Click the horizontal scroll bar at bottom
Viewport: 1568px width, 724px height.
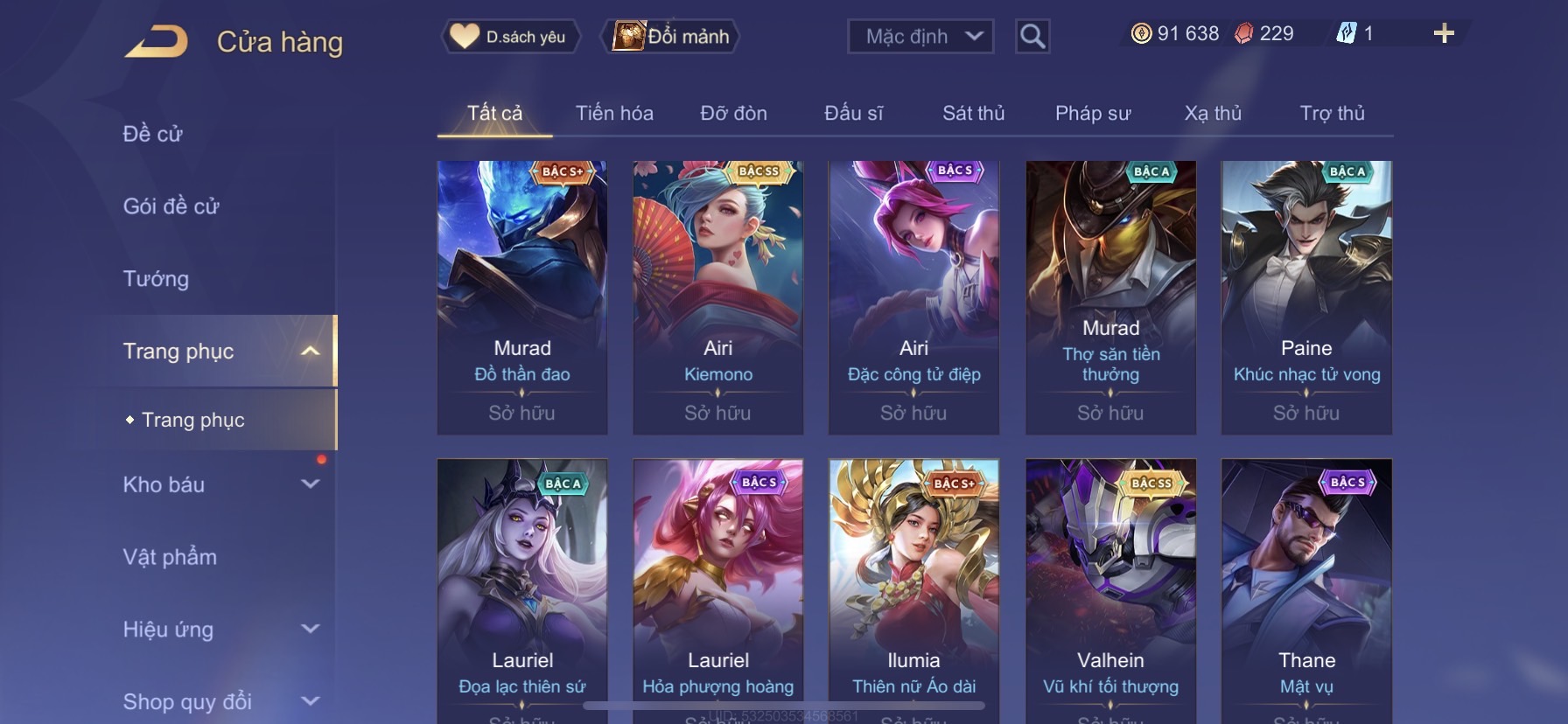pyautogui.click(x=784, y=705)
